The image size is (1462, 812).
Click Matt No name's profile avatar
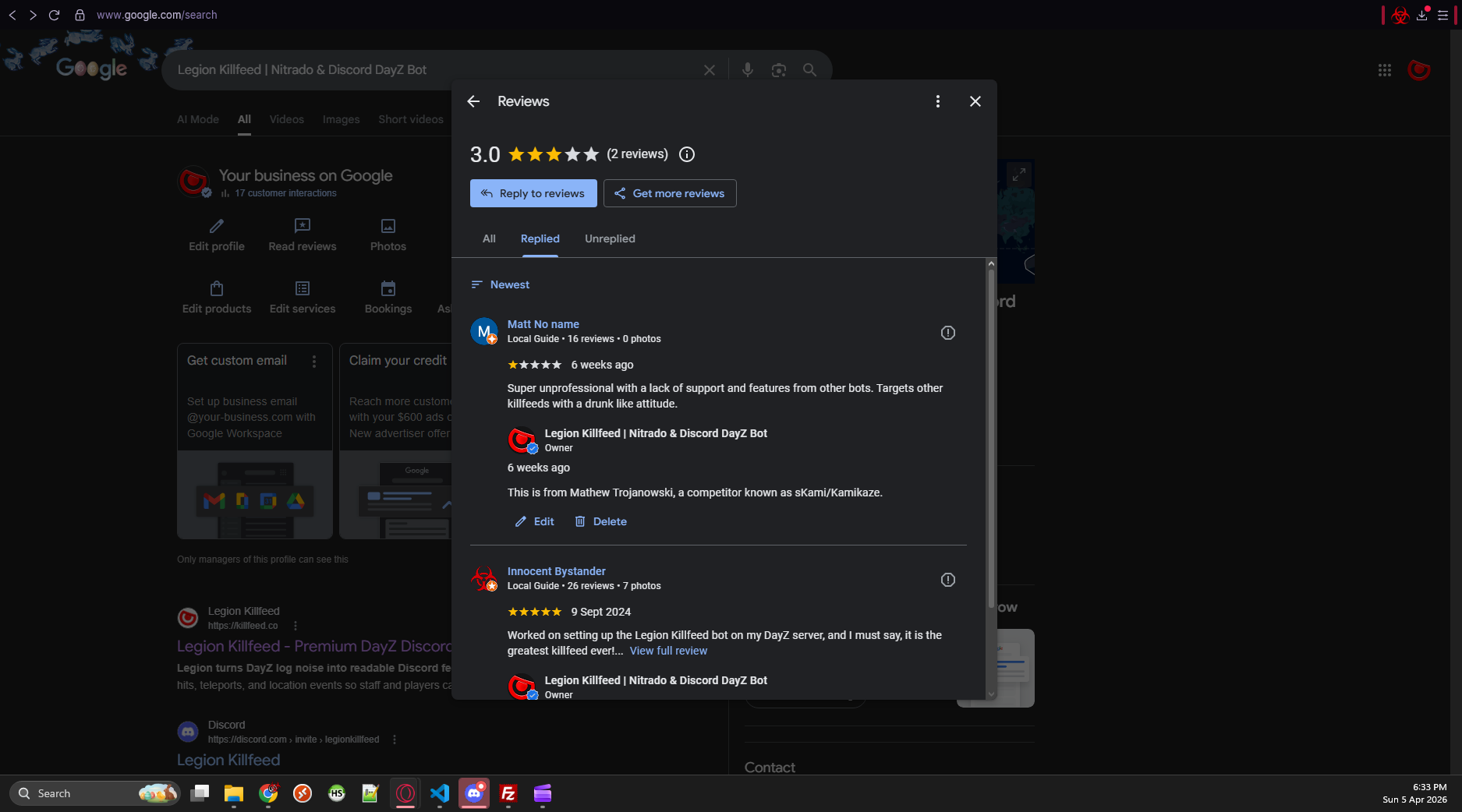pos(484,331)
